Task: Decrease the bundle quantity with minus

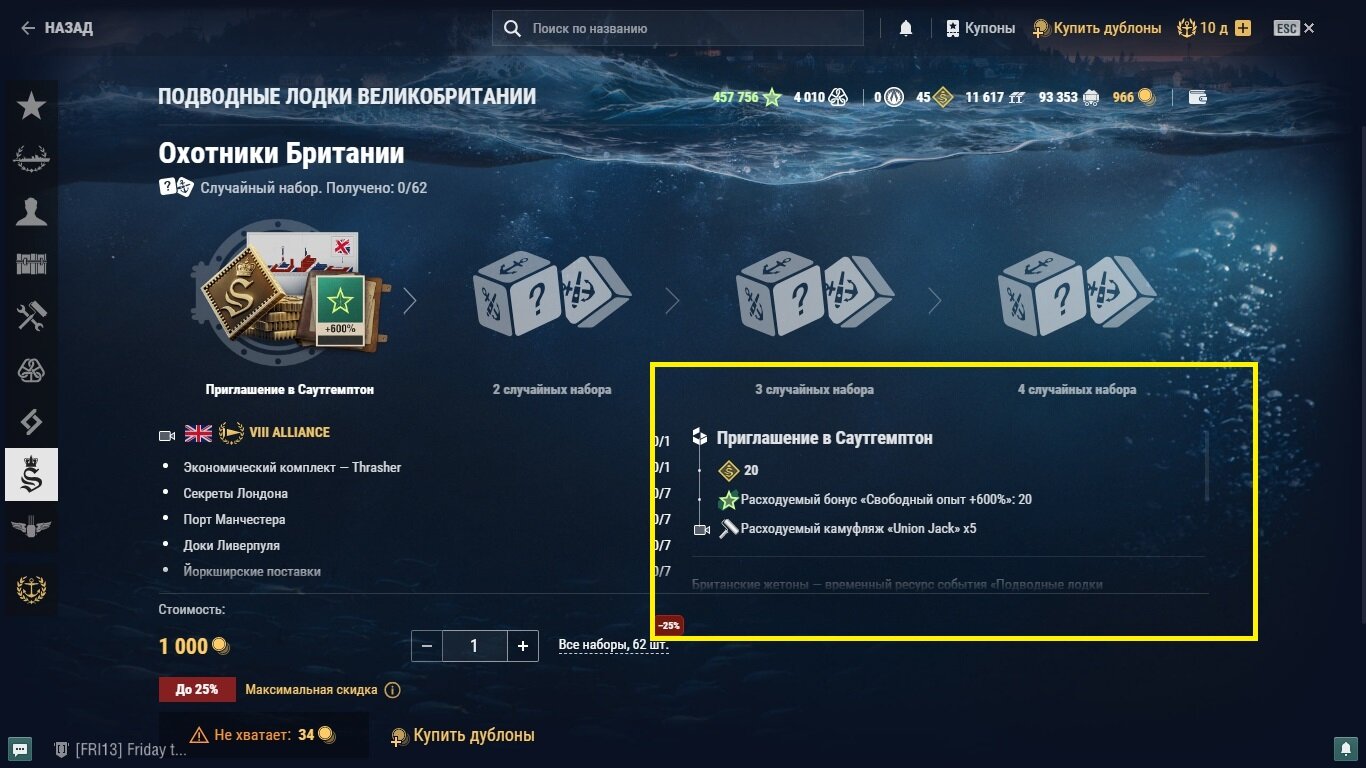Action: (x=427, y=646)
